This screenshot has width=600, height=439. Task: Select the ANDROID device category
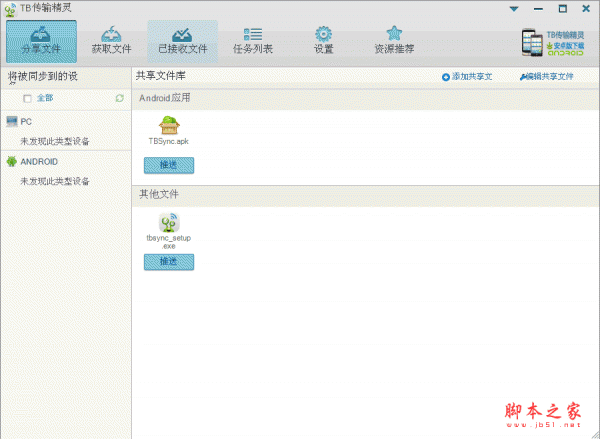(x=65, y=162)
